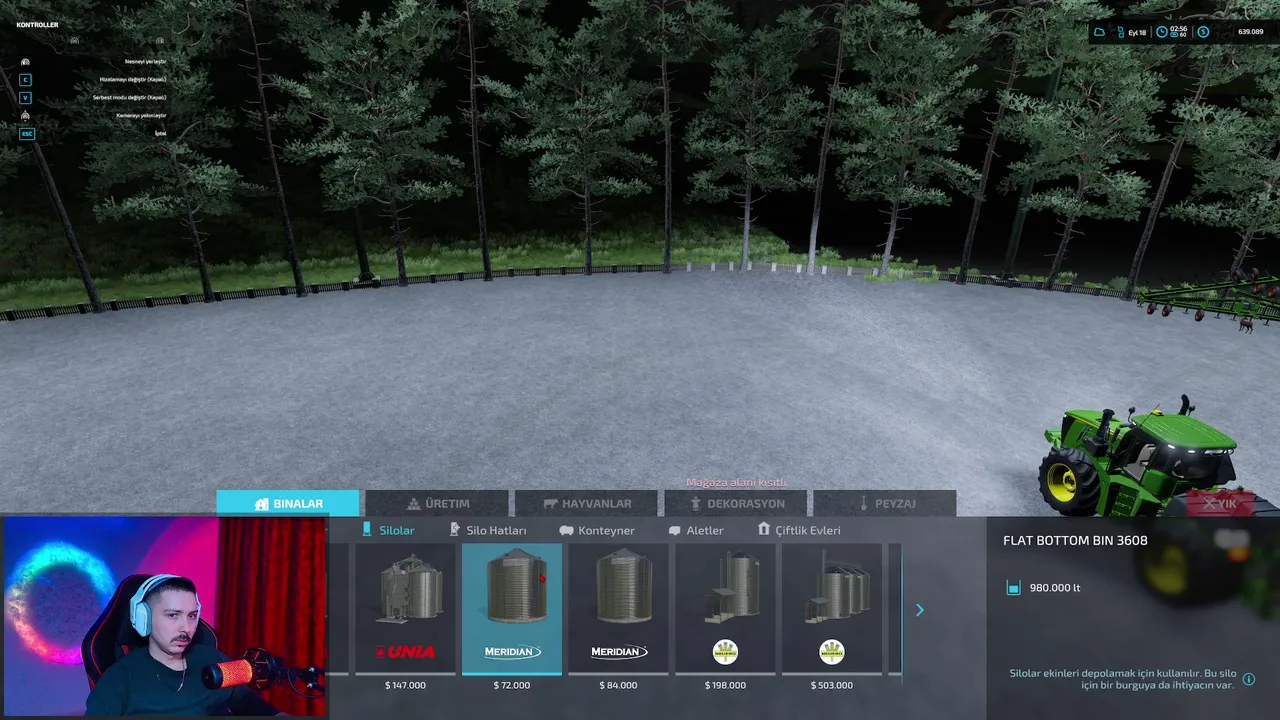
Task: Click the capacity icon next to 980.000 lt
Action: [1013, 588]
